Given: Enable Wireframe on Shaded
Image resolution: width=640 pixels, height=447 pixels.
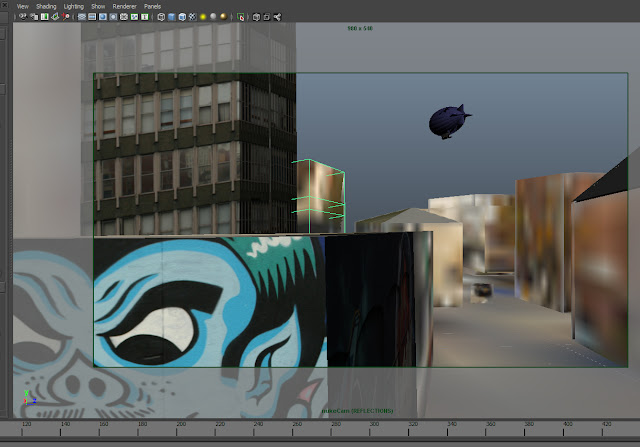Looking at the screenshot, I should pos(182,17).
